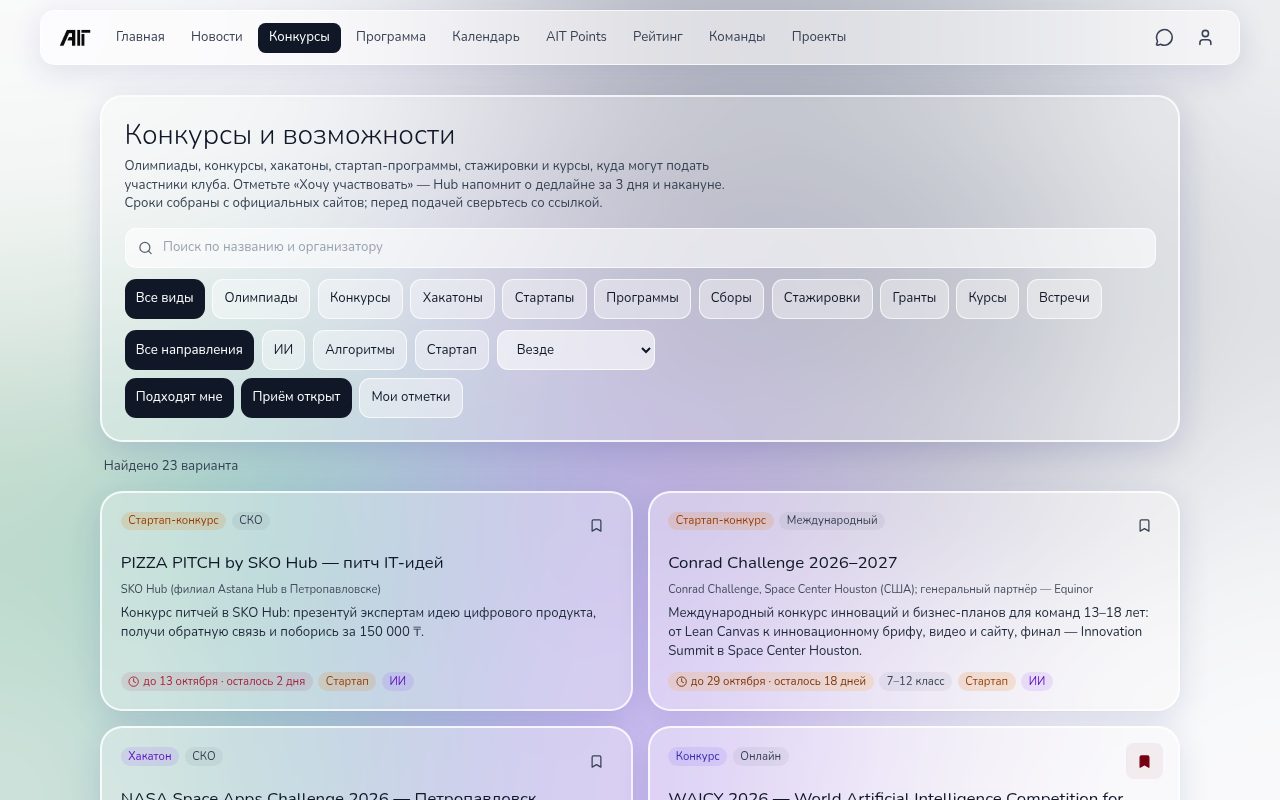Open the Конкурсы tab in navbar

coord(299,37)
